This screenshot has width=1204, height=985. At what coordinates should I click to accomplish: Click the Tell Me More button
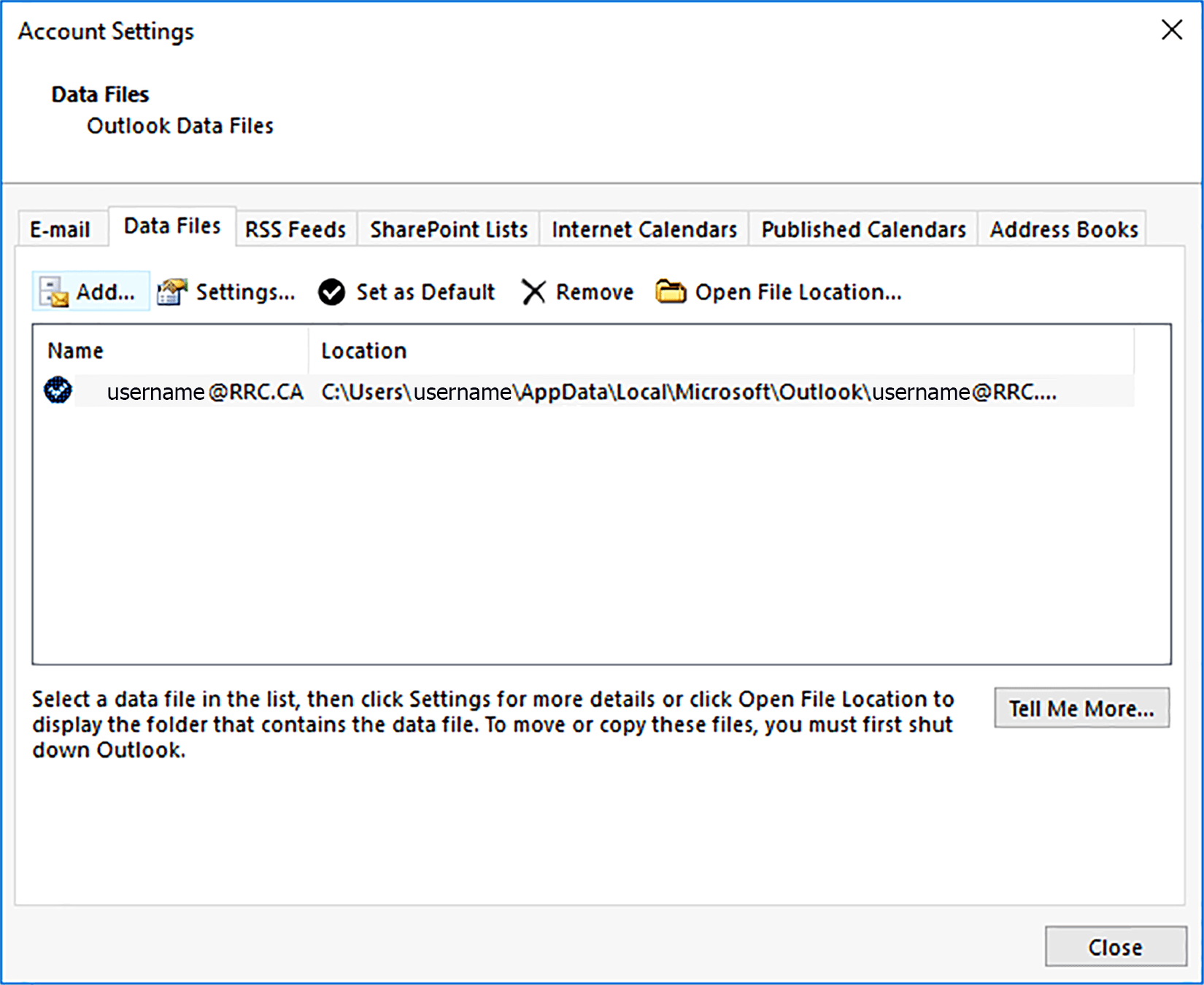[x=1081, y=707]
